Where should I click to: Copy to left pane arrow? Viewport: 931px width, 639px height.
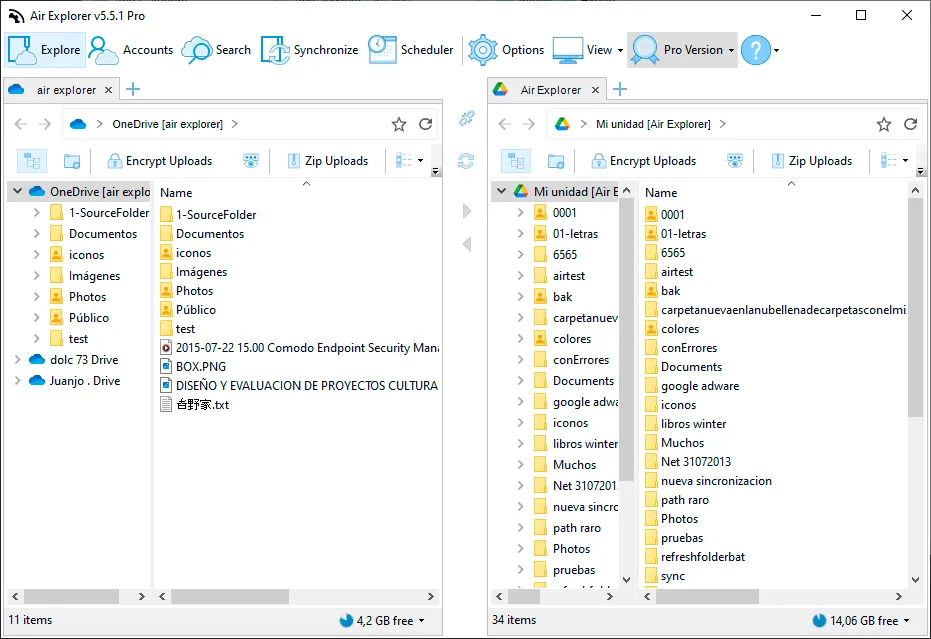[467, 243]
